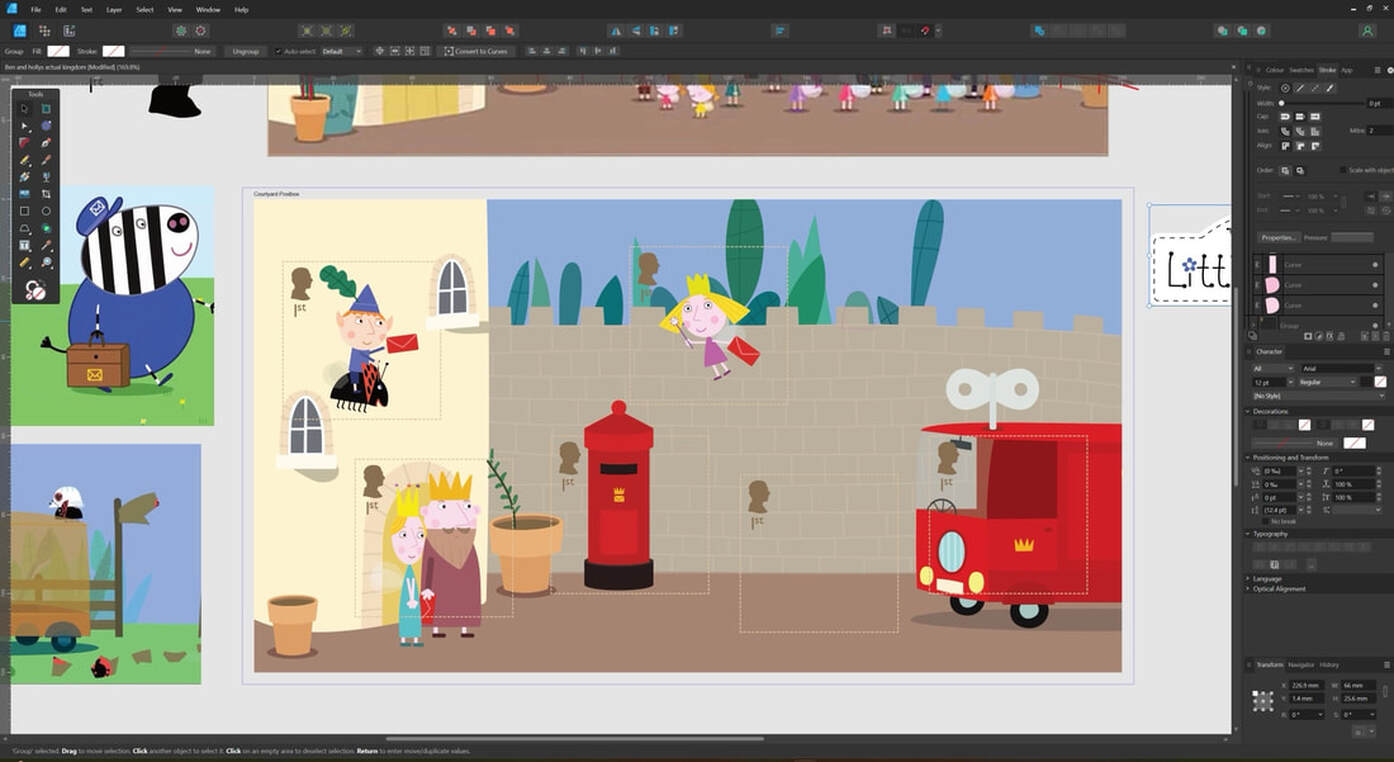Set stroke style to none

click(1286, 88)
